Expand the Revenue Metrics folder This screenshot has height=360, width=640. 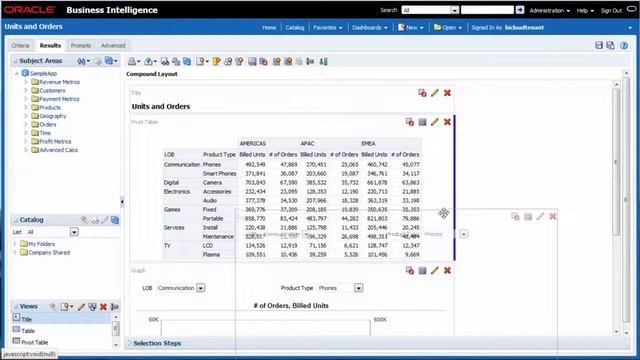(x=26, y=82)
